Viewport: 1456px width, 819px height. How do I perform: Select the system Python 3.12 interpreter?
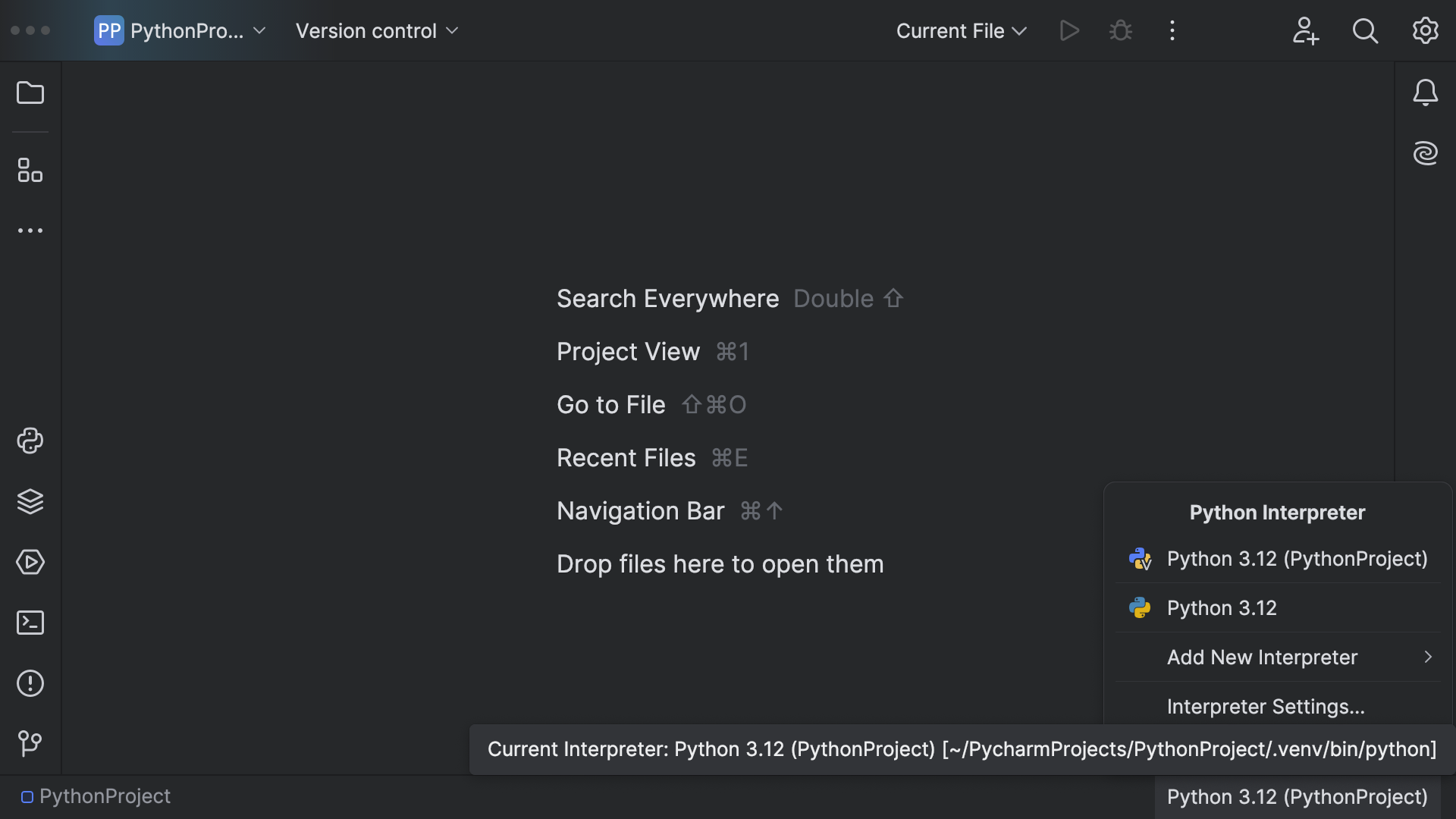(x=1221, y=607)
